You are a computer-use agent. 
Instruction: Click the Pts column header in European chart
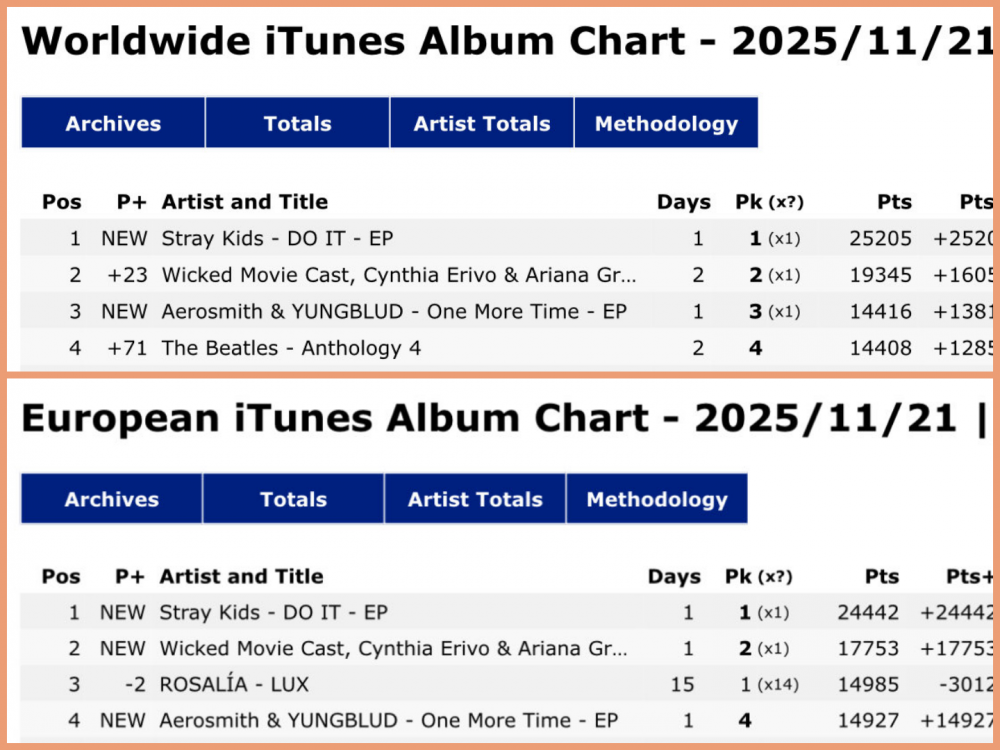pos(879,577)
